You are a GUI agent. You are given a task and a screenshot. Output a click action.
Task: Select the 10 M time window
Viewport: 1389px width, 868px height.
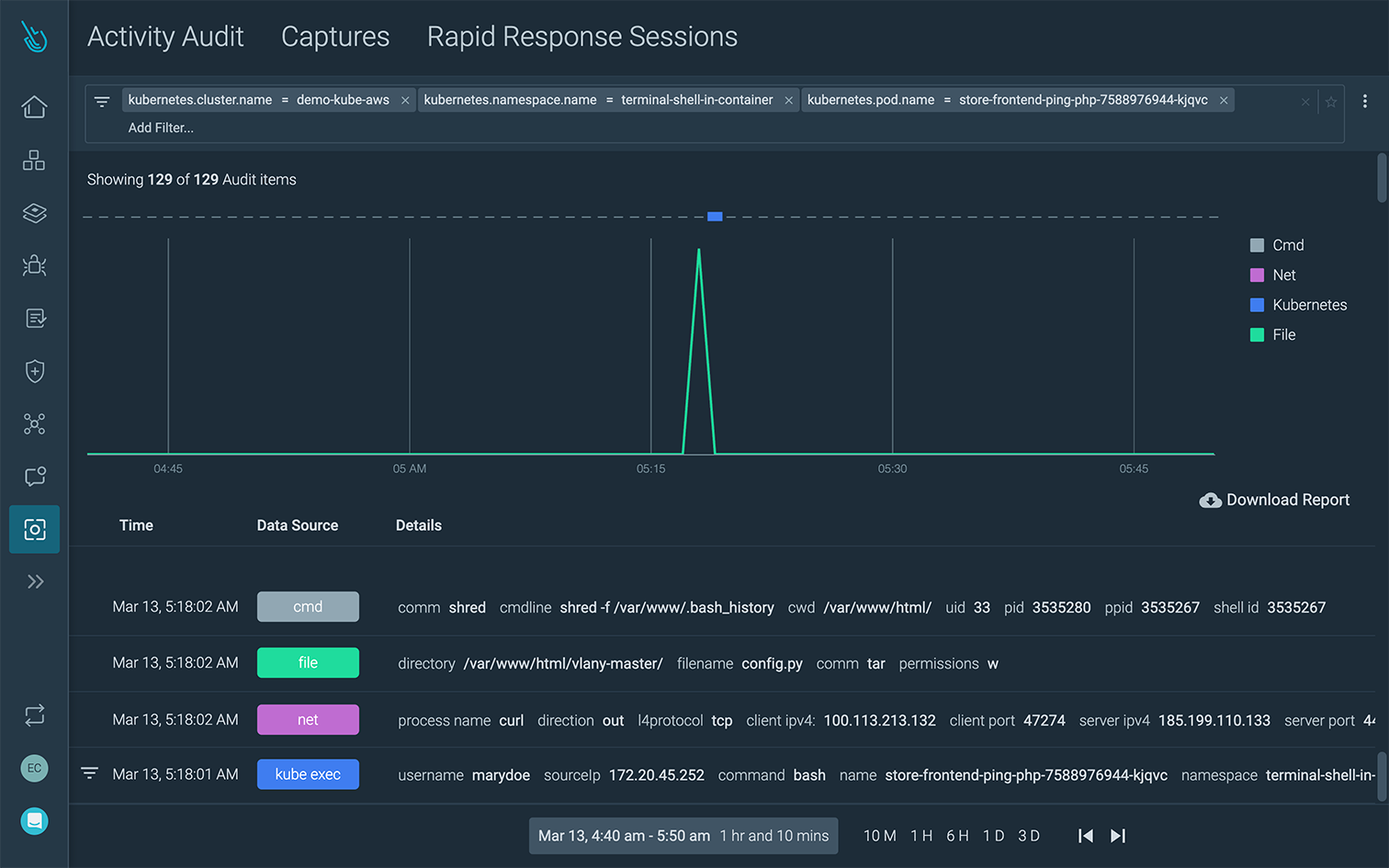(880, 836)
